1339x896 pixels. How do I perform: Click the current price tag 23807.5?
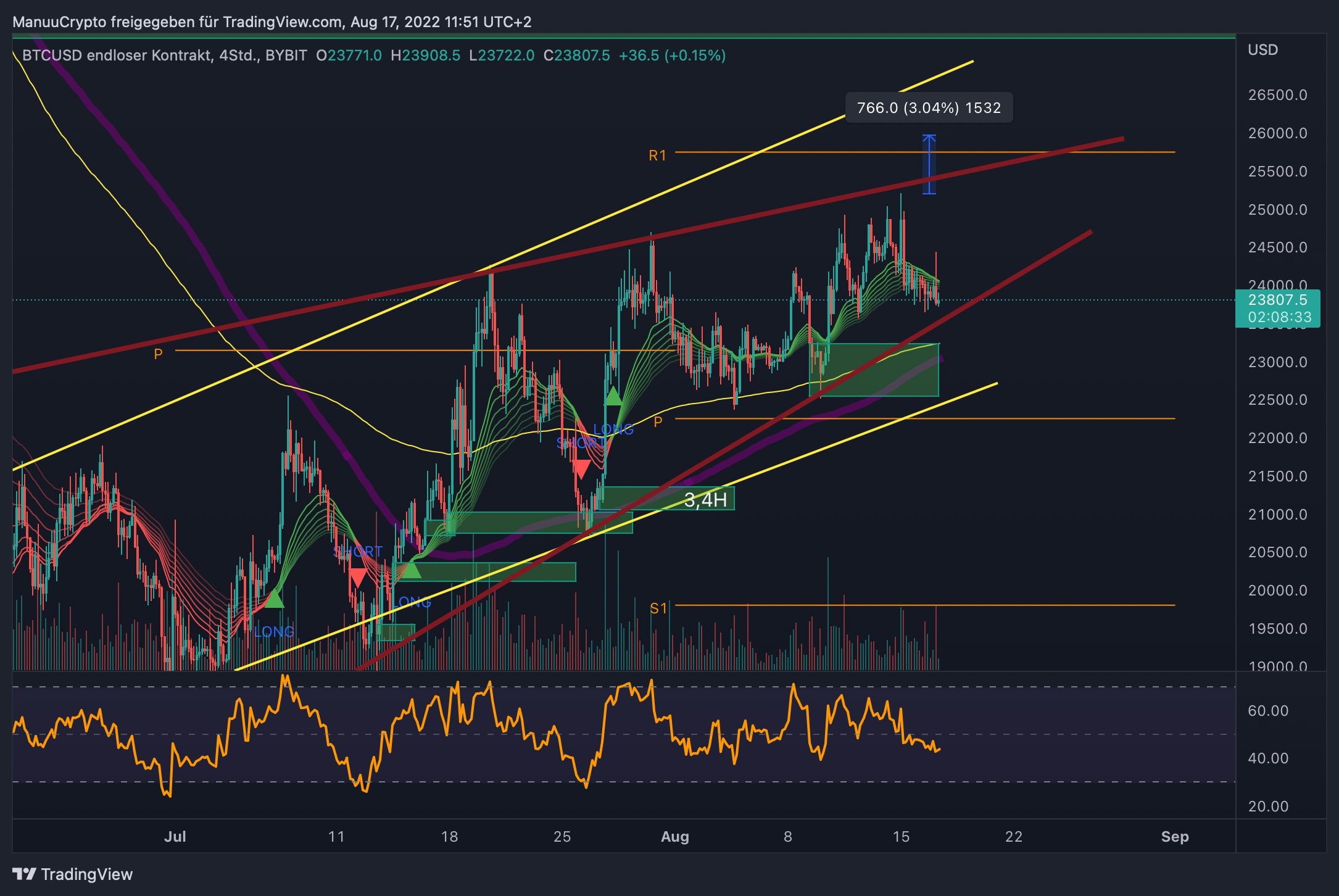coord(1277,308)
